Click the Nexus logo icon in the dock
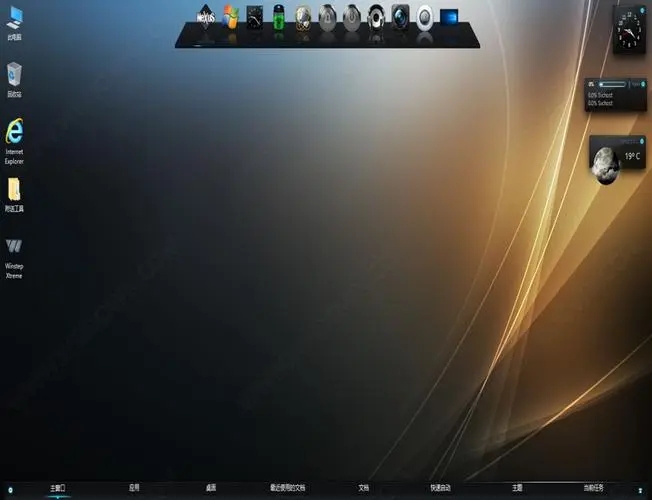Viewport: 652px width, 500px height. 205,18
